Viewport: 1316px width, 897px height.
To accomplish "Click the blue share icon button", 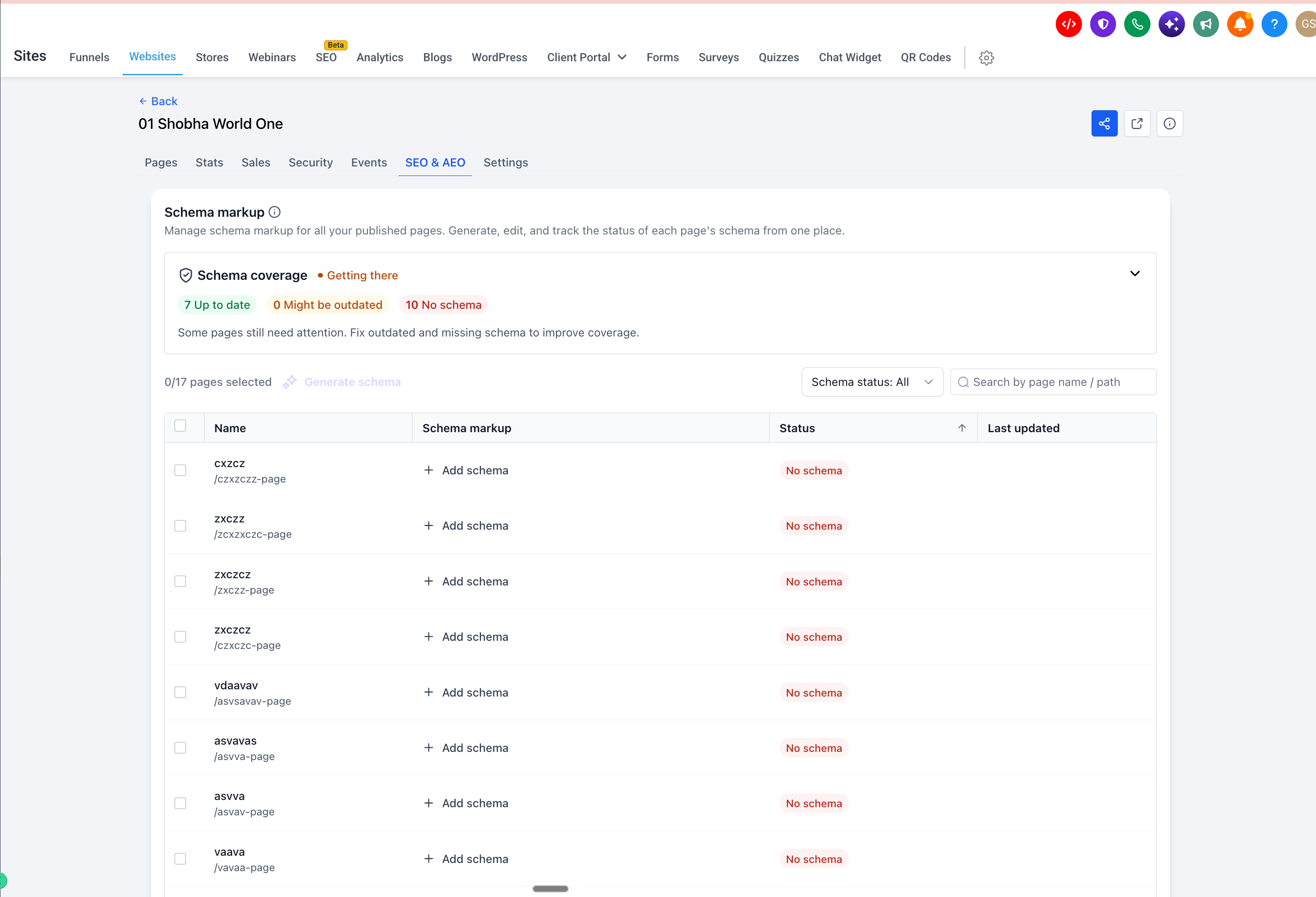I will (1104, 123).
